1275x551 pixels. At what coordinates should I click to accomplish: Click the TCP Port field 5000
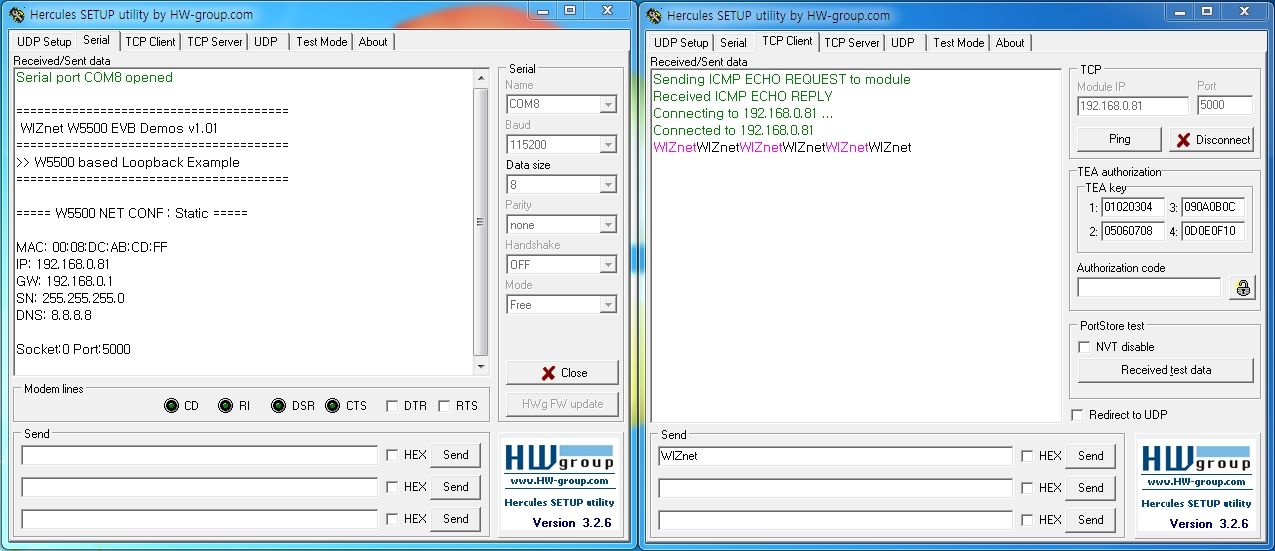[1225, 105]
